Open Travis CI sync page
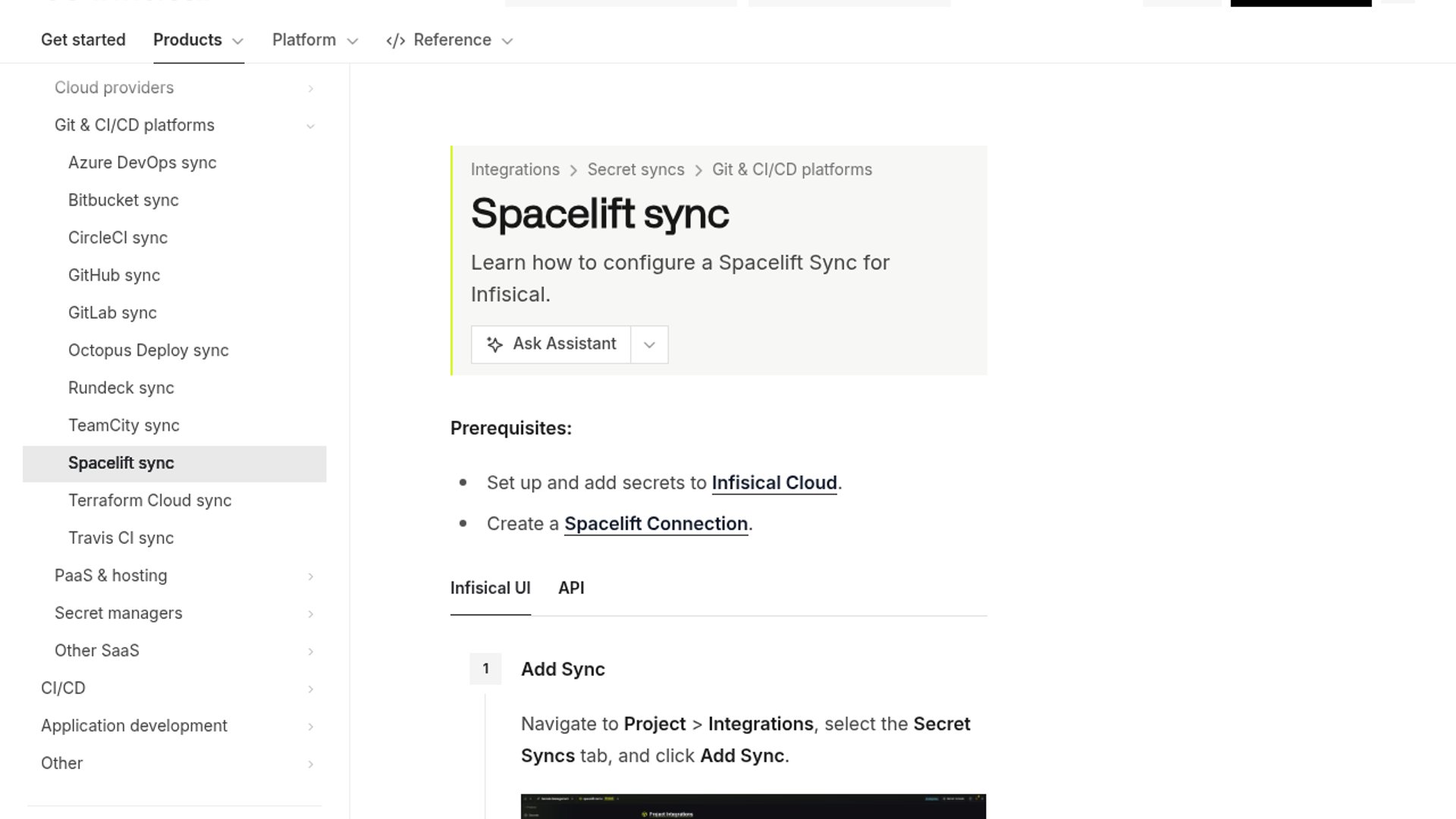This screenshot has height=819, width=1456. (121, 538)
